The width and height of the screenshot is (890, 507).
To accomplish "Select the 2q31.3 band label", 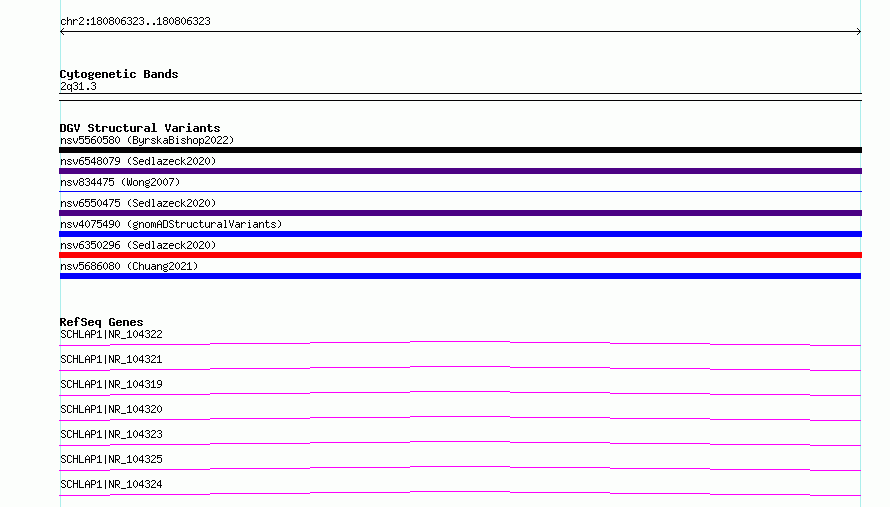I will [78, 86].
